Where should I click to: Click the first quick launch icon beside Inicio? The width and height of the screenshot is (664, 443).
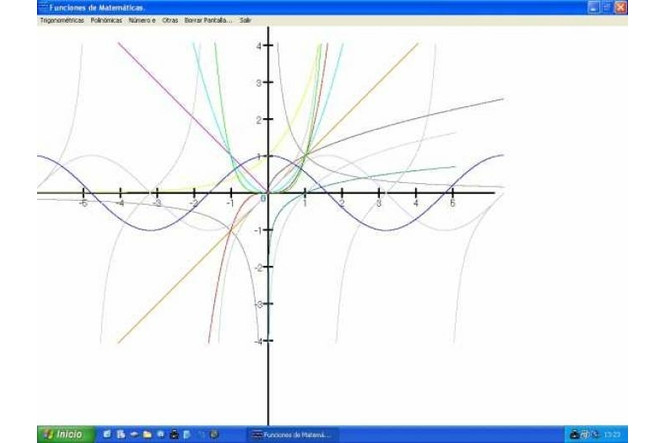pyautogui.click(x=107, y=434)
